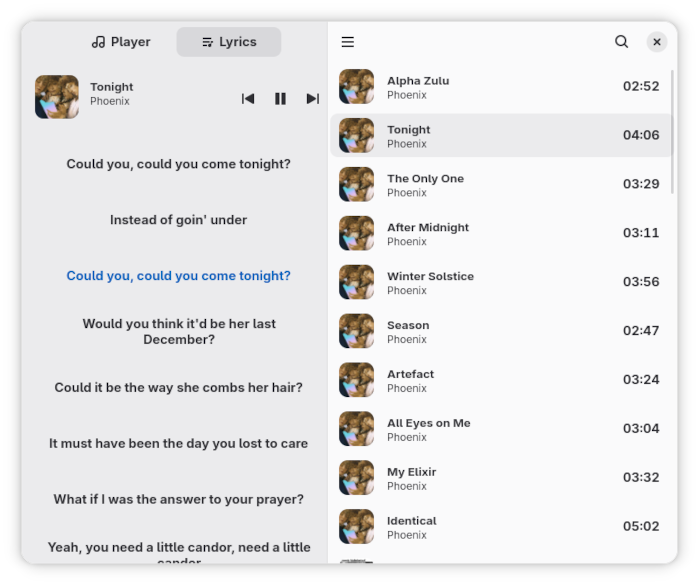Viewport: 699px width, 585px height.
Task: Click the 05:02 duration of Identical
Action: pos(641,526)
